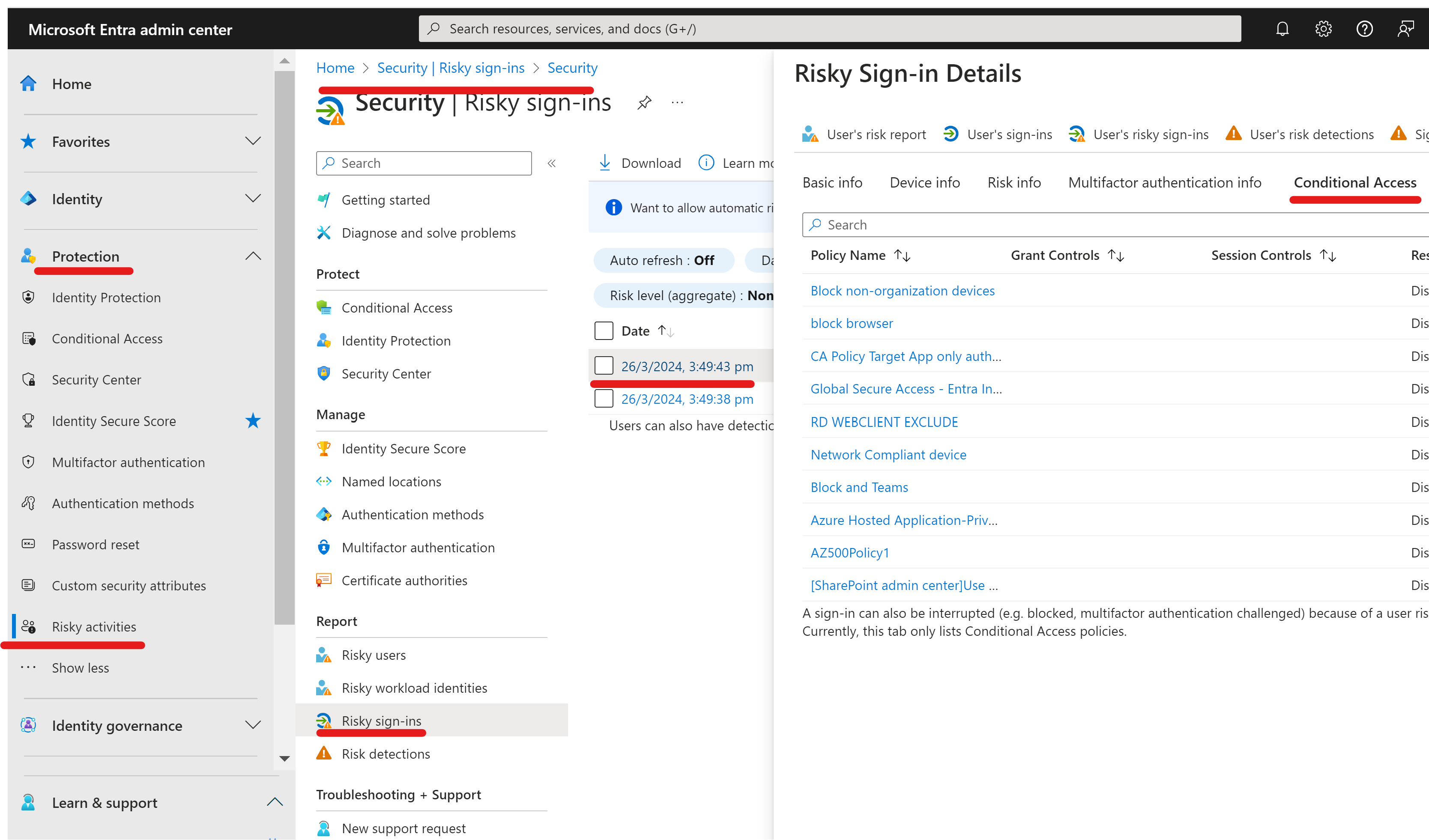Open the notifications bell icon
This screenshot has width=1429, height=840.
point(1282,29)
